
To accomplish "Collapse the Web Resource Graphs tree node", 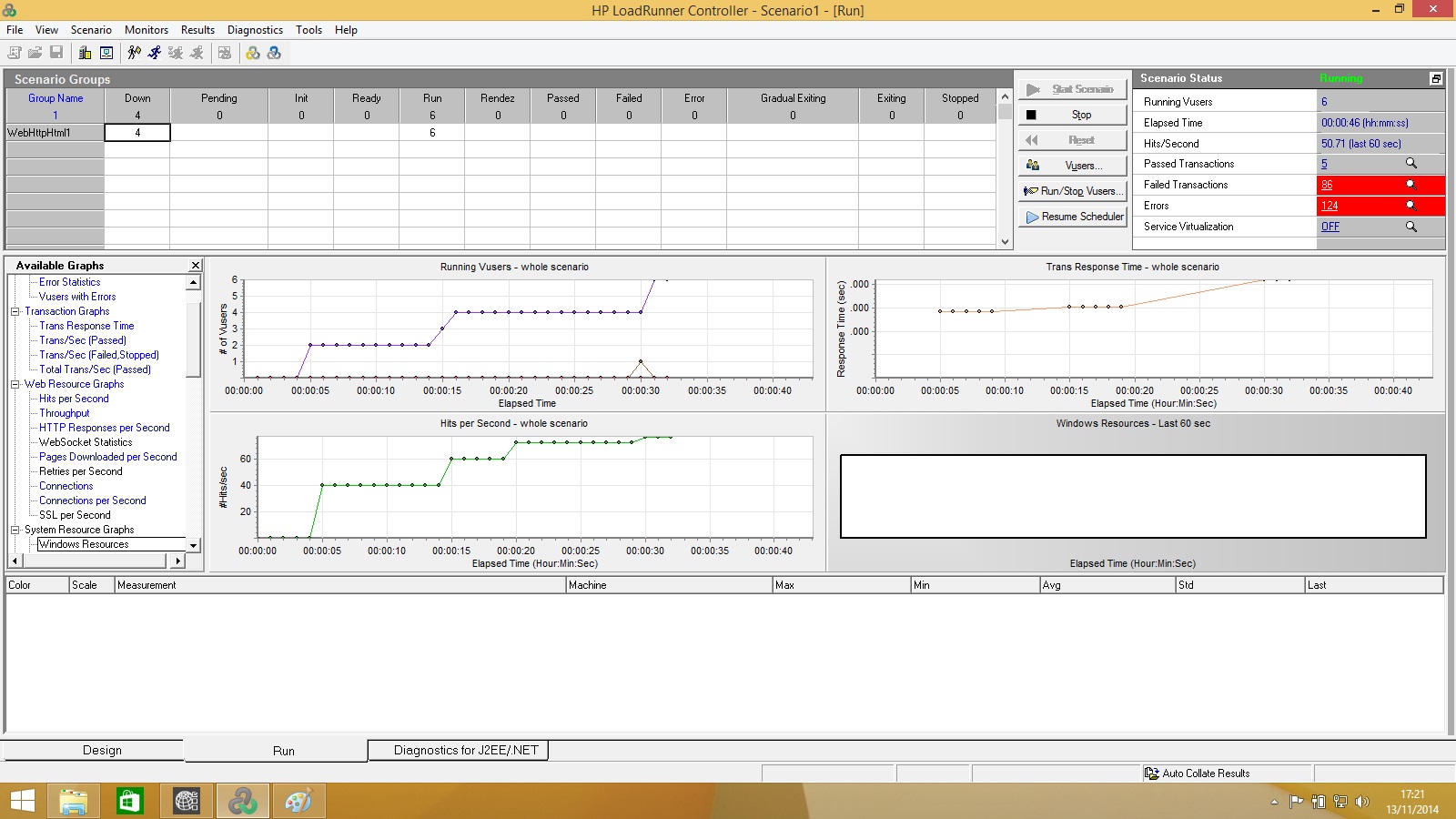I will (x=15, y=384).
